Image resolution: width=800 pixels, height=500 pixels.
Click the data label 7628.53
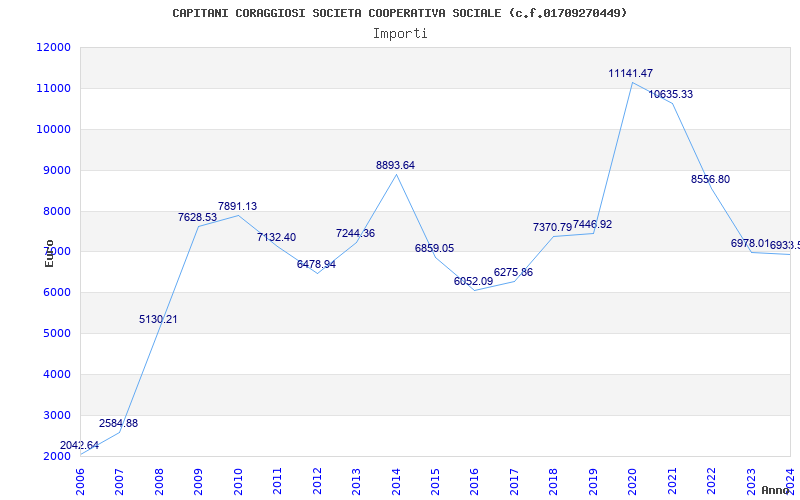(197, 217)
